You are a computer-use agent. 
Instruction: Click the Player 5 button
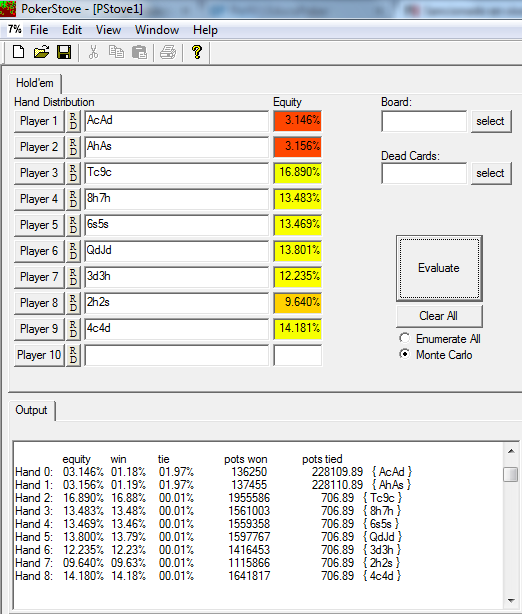click(x=39, y=225)
